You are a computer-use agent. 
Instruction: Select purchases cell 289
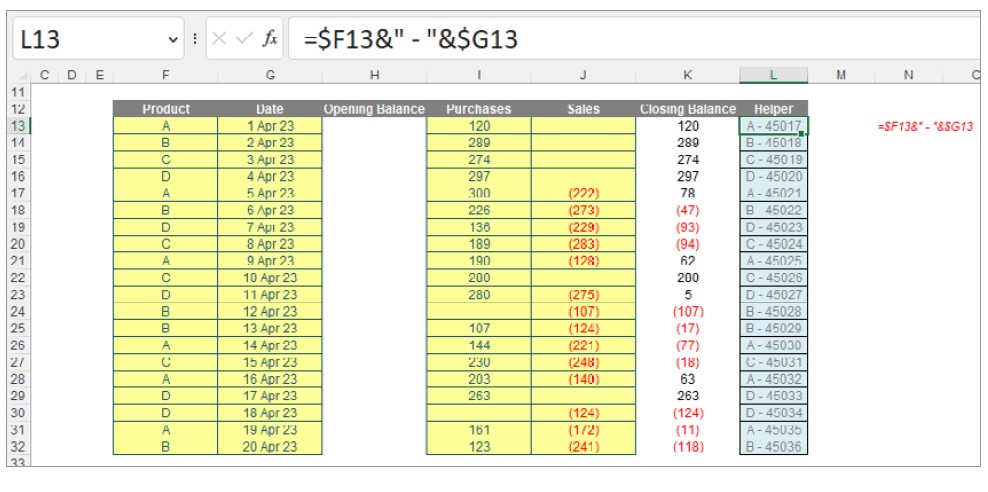479,142
